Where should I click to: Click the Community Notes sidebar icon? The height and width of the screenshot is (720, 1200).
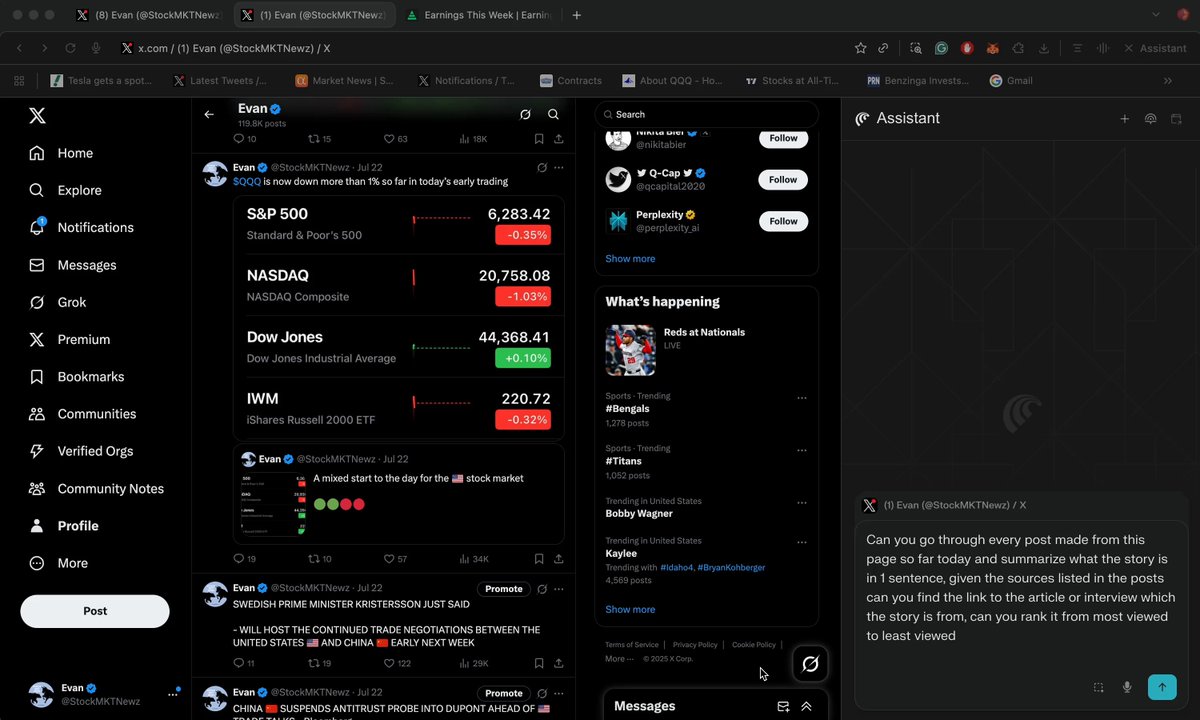pyautogui.click(x=37, y=489)
